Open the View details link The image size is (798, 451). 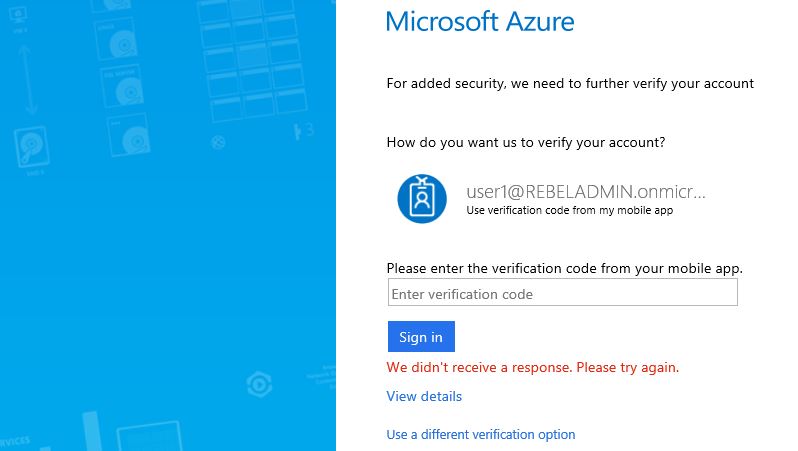coord(424,396)
